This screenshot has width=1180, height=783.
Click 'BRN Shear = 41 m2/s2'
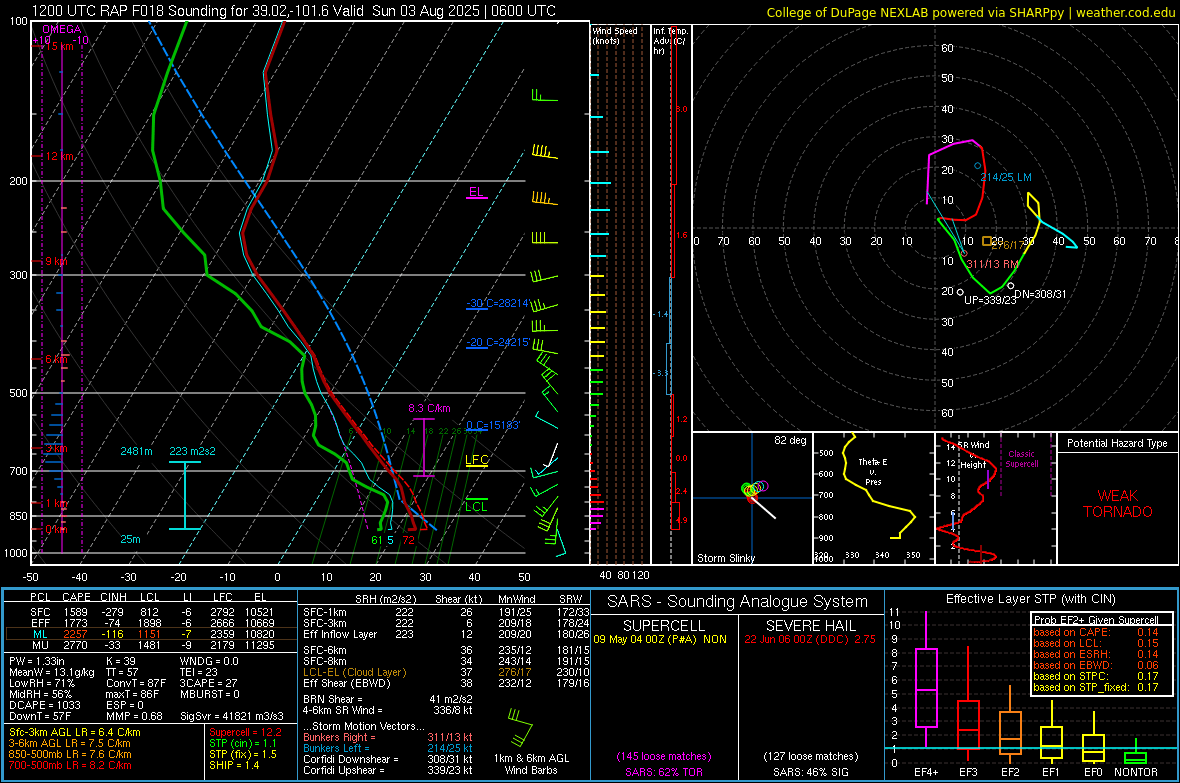tap(388, 699)
